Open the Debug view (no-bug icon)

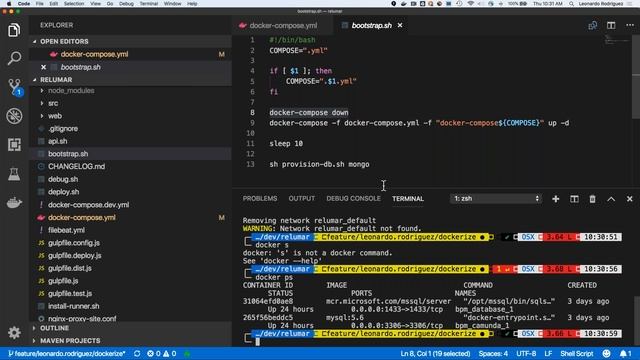click(x=14, y=116)
